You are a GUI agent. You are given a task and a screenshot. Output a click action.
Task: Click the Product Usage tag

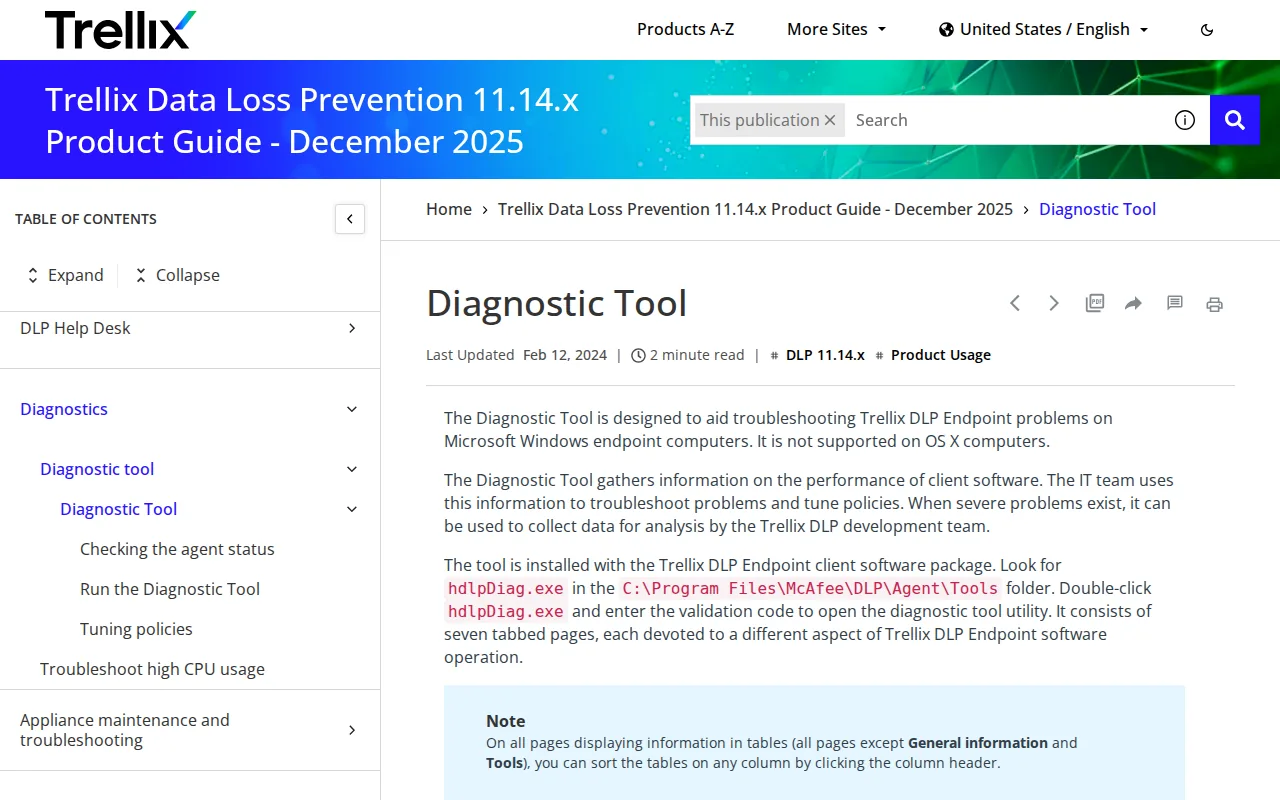click(x=941, y=355)
